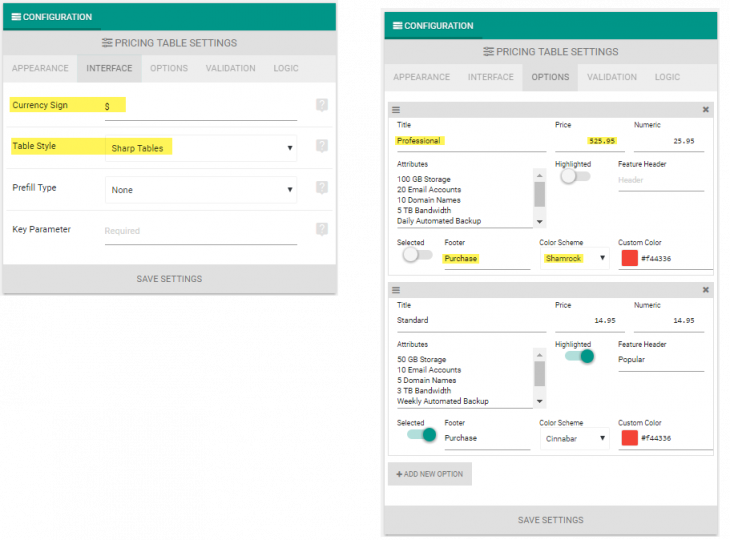
Task: Disable Highlighted for the Standard option
Action: click(579, 357)
